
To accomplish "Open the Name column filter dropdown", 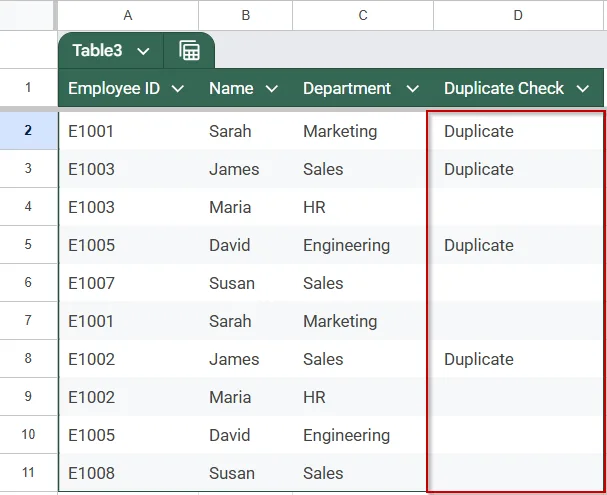I will coord(272,89).
